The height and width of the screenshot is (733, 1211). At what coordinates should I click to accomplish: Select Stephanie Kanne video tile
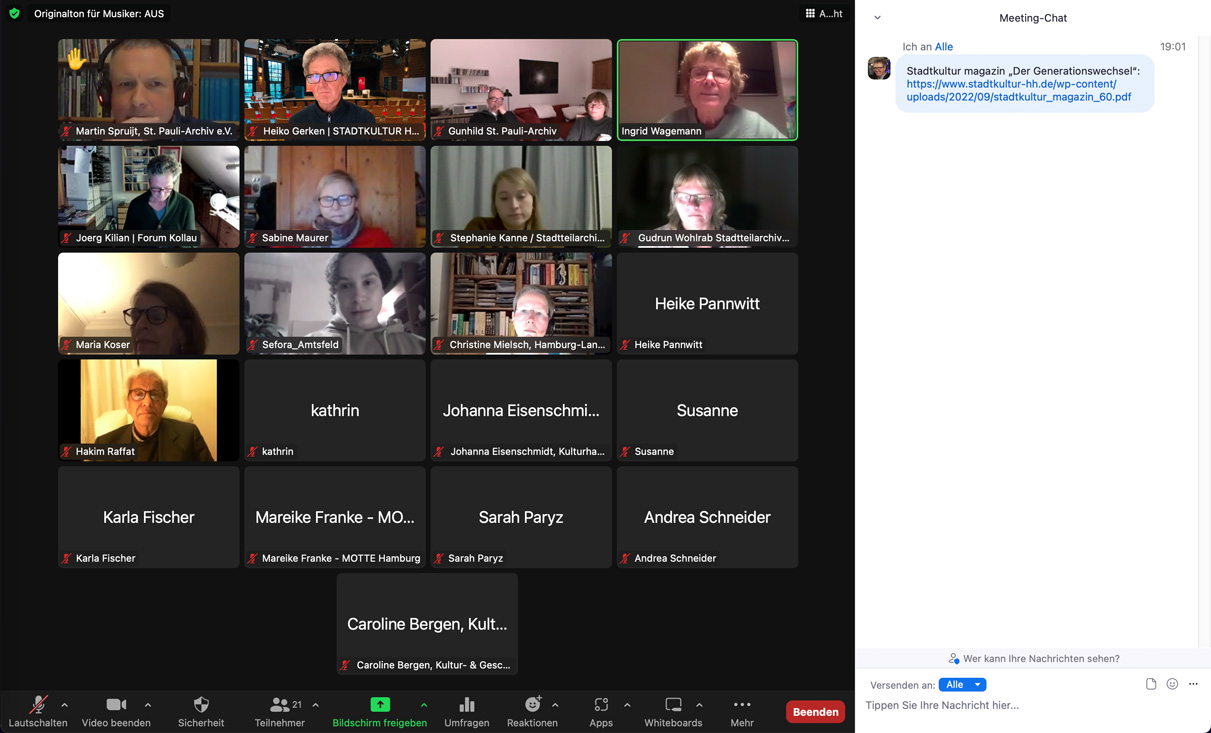tap(521, 197)
